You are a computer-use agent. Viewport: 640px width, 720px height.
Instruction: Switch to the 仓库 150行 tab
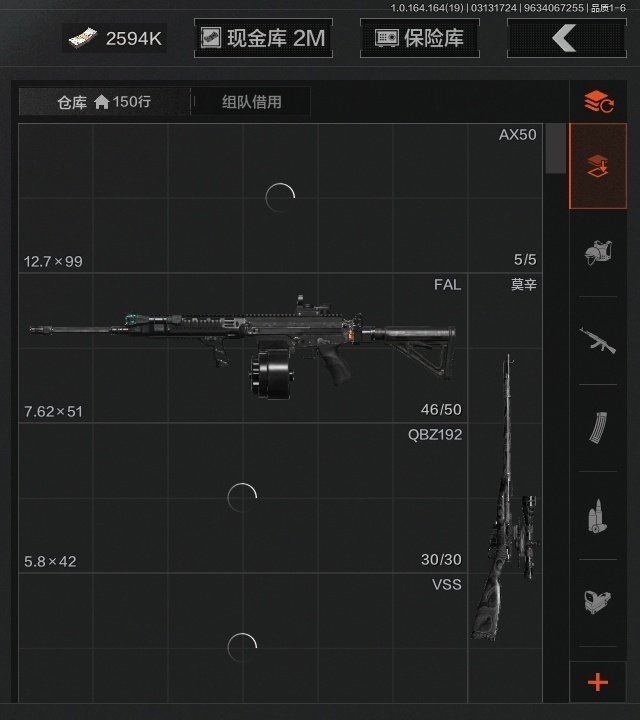[x=104, y=101]
